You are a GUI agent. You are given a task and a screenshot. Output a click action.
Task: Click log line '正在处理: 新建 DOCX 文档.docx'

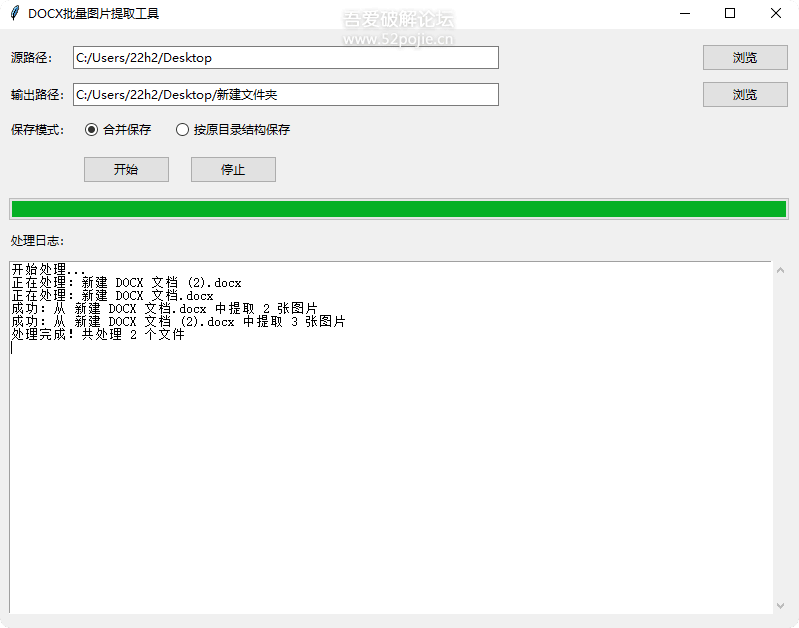113,296
